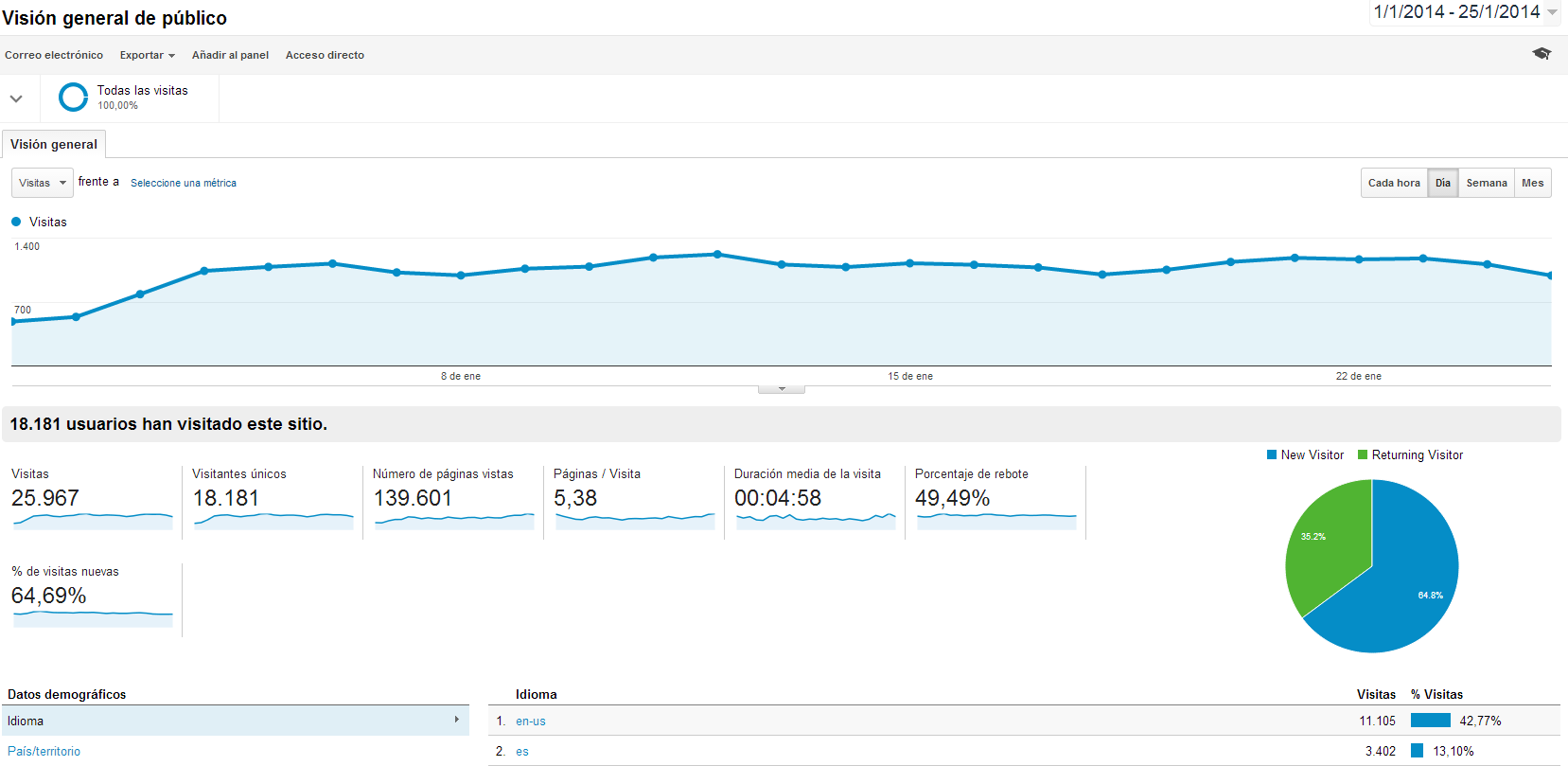Click the % Visitas column header
The height and width of the screenshot is (766, 1568).
coord(1436,694)
